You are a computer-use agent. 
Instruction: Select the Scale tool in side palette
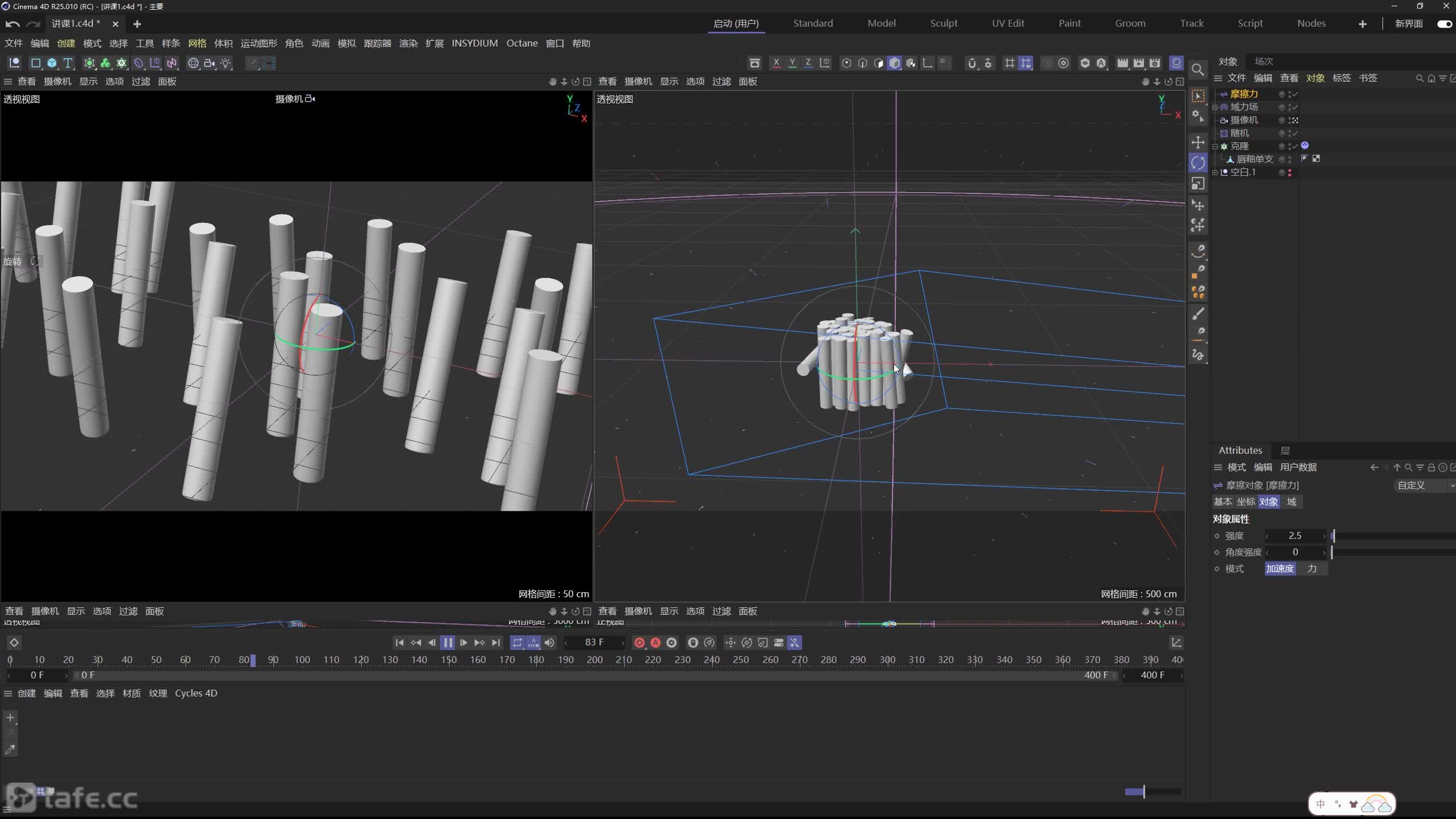click(1198, 184)
